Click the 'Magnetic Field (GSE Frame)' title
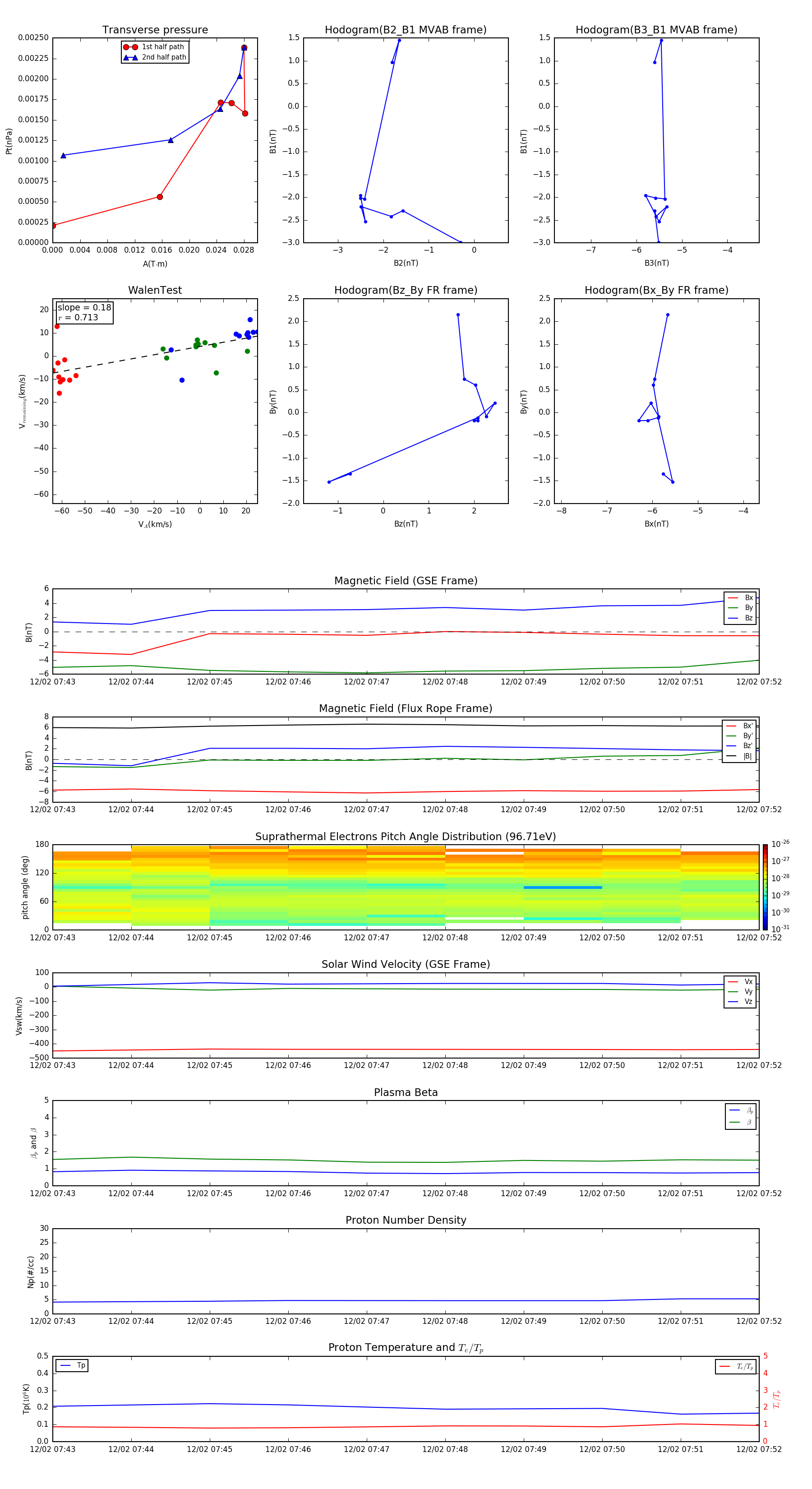The height and width of the screenshot is (1489, 812). click(x=406, y=581)
